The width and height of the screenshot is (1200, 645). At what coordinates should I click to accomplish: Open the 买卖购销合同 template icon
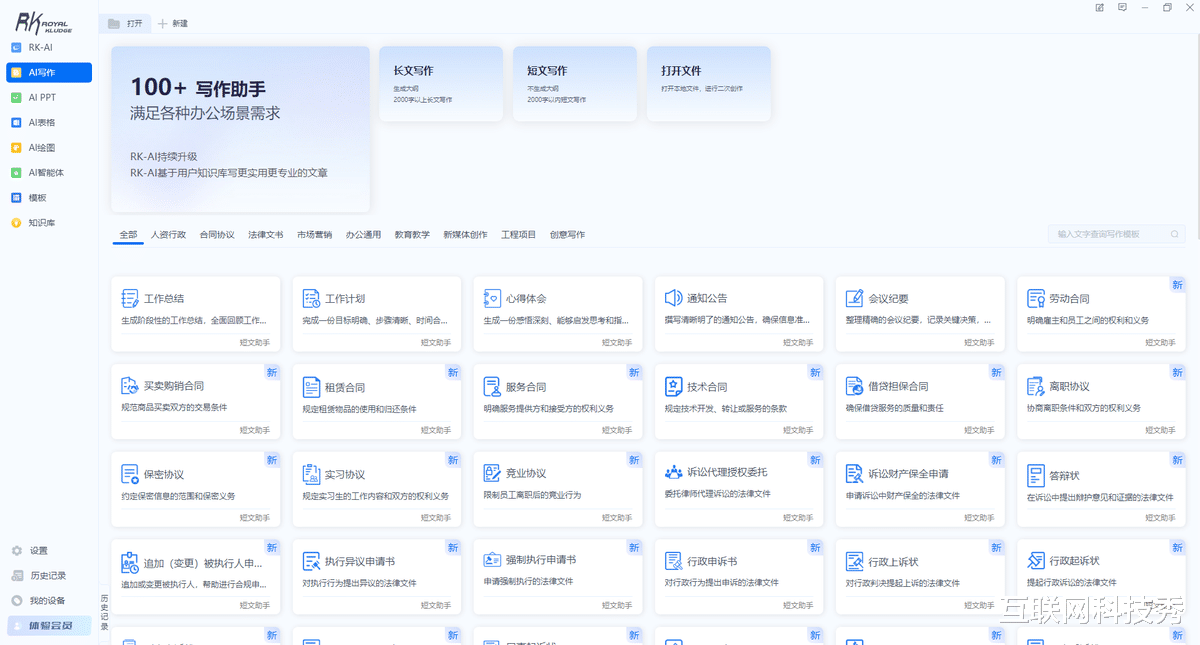(130, 386)
